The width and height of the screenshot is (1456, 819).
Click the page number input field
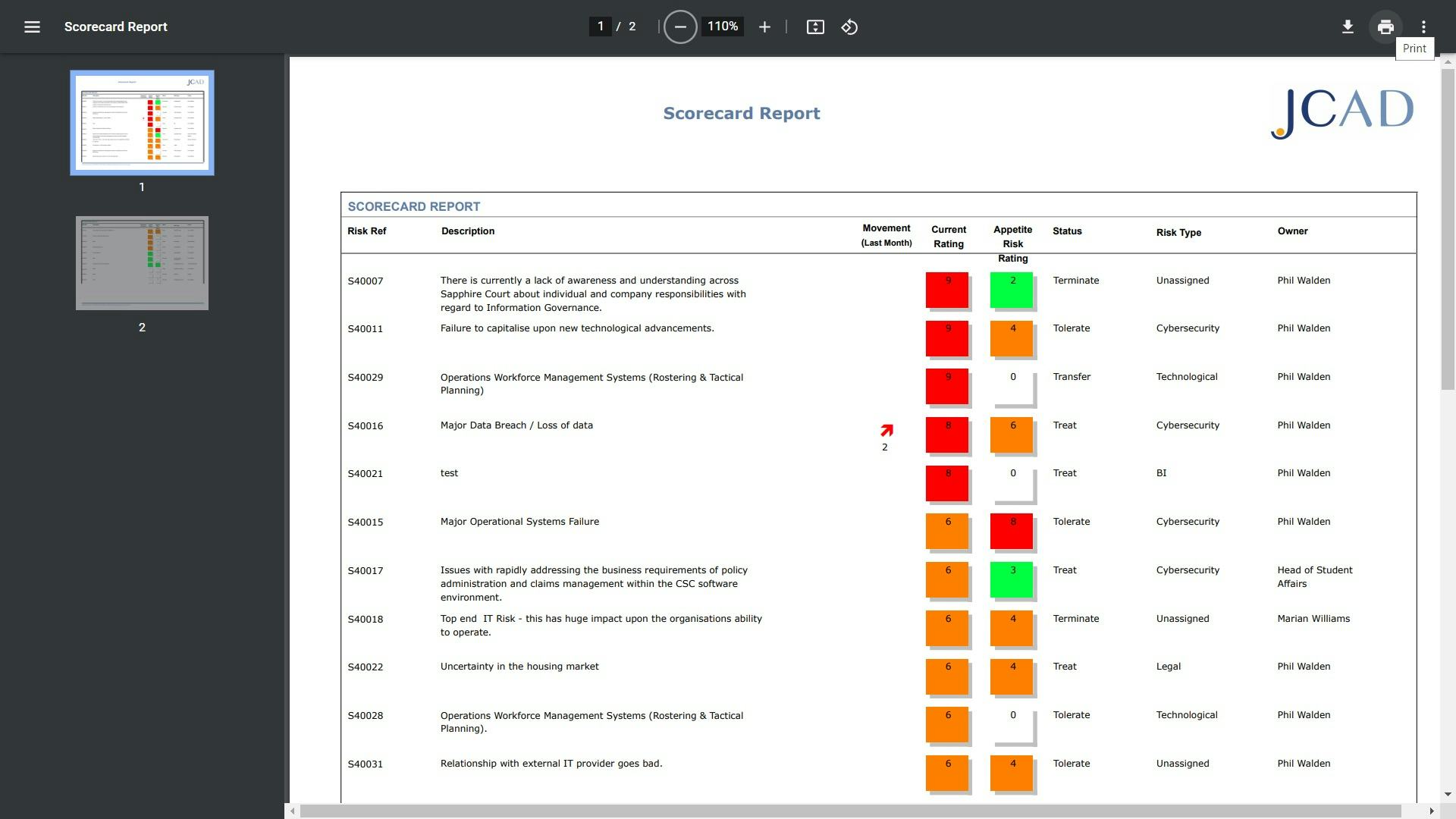[600, 26]
